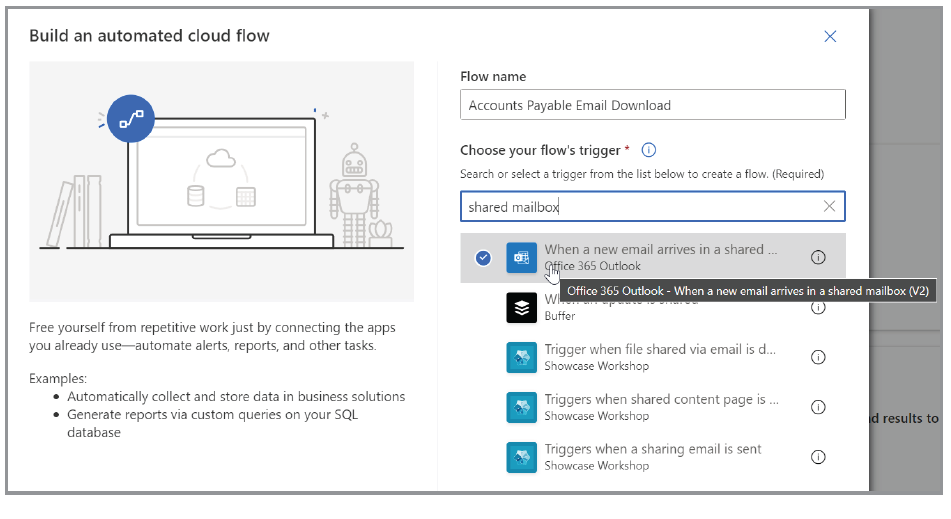The image size is (951, 519).
Task: Clear the shared mailbox search text
Action: click(829, 207)
